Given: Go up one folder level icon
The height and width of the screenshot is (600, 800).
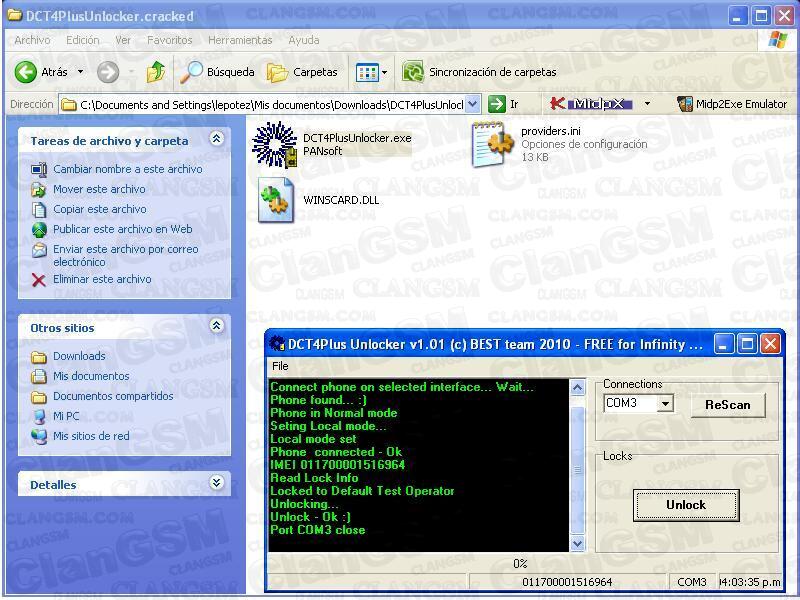Looking at the screenshot, I should click(x=155, y=72).
